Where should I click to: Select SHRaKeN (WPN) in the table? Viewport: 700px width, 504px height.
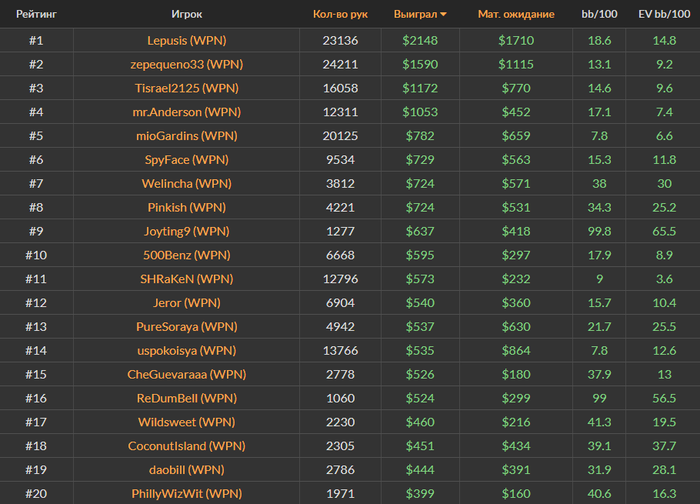186,279
